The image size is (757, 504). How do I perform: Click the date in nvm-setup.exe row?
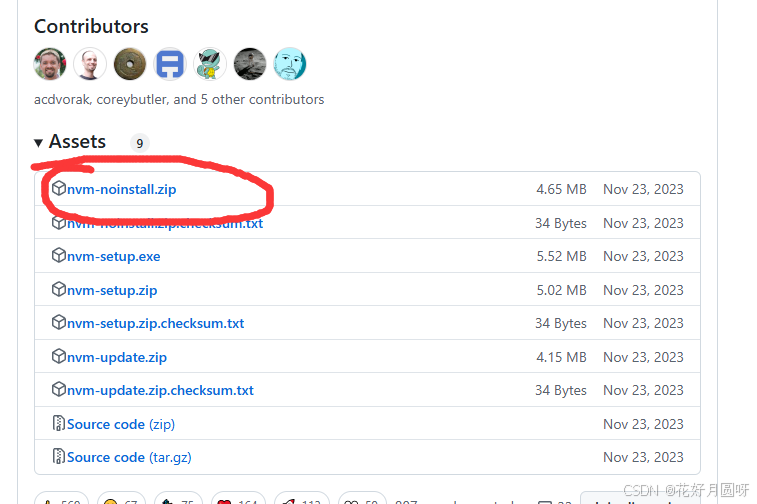pyautogui.click(x=644, y=256)
